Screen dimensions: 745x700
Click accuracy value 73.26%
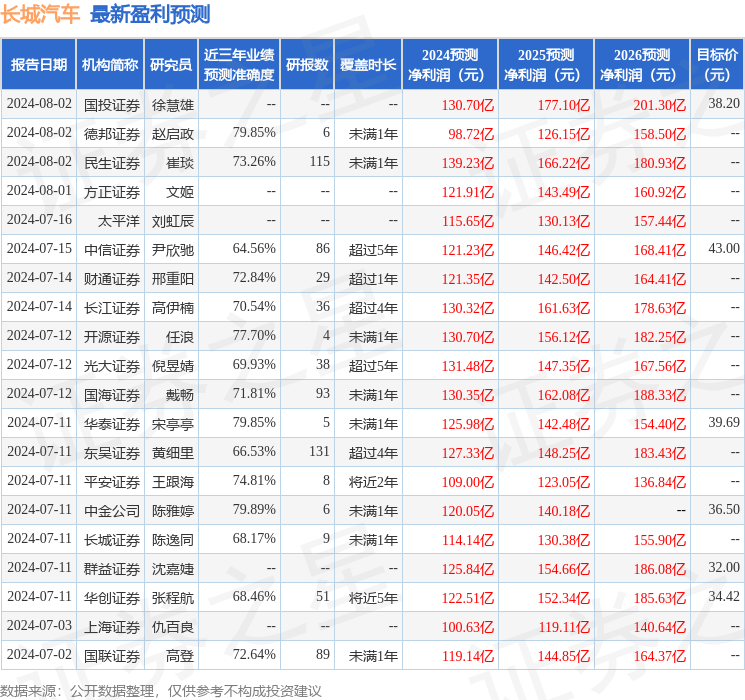(x=254, y=162)
